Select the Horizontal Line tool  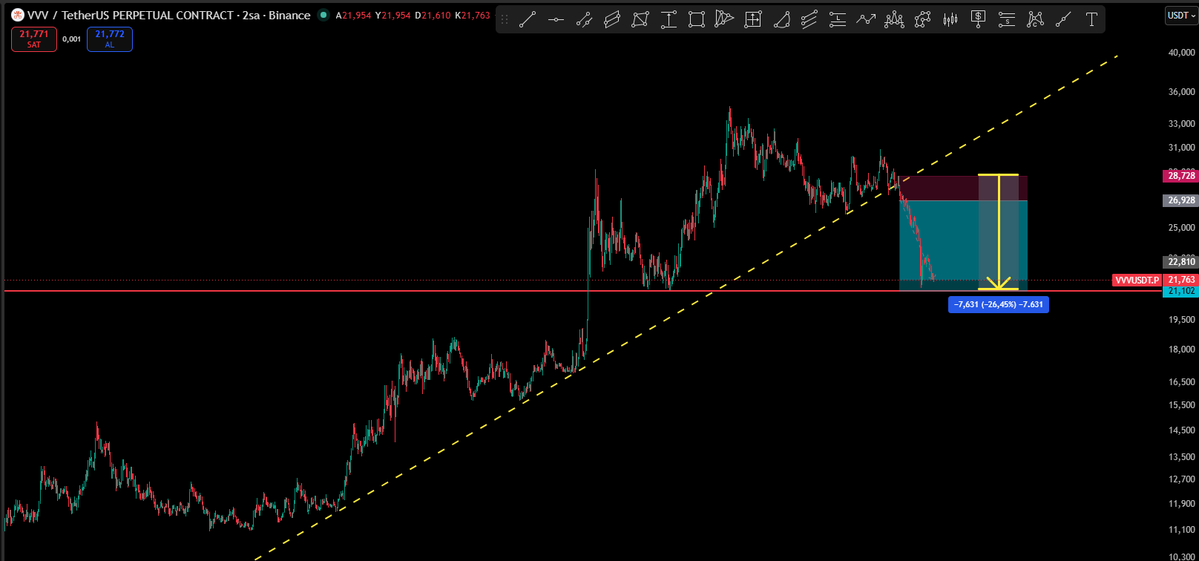[556, 20]
